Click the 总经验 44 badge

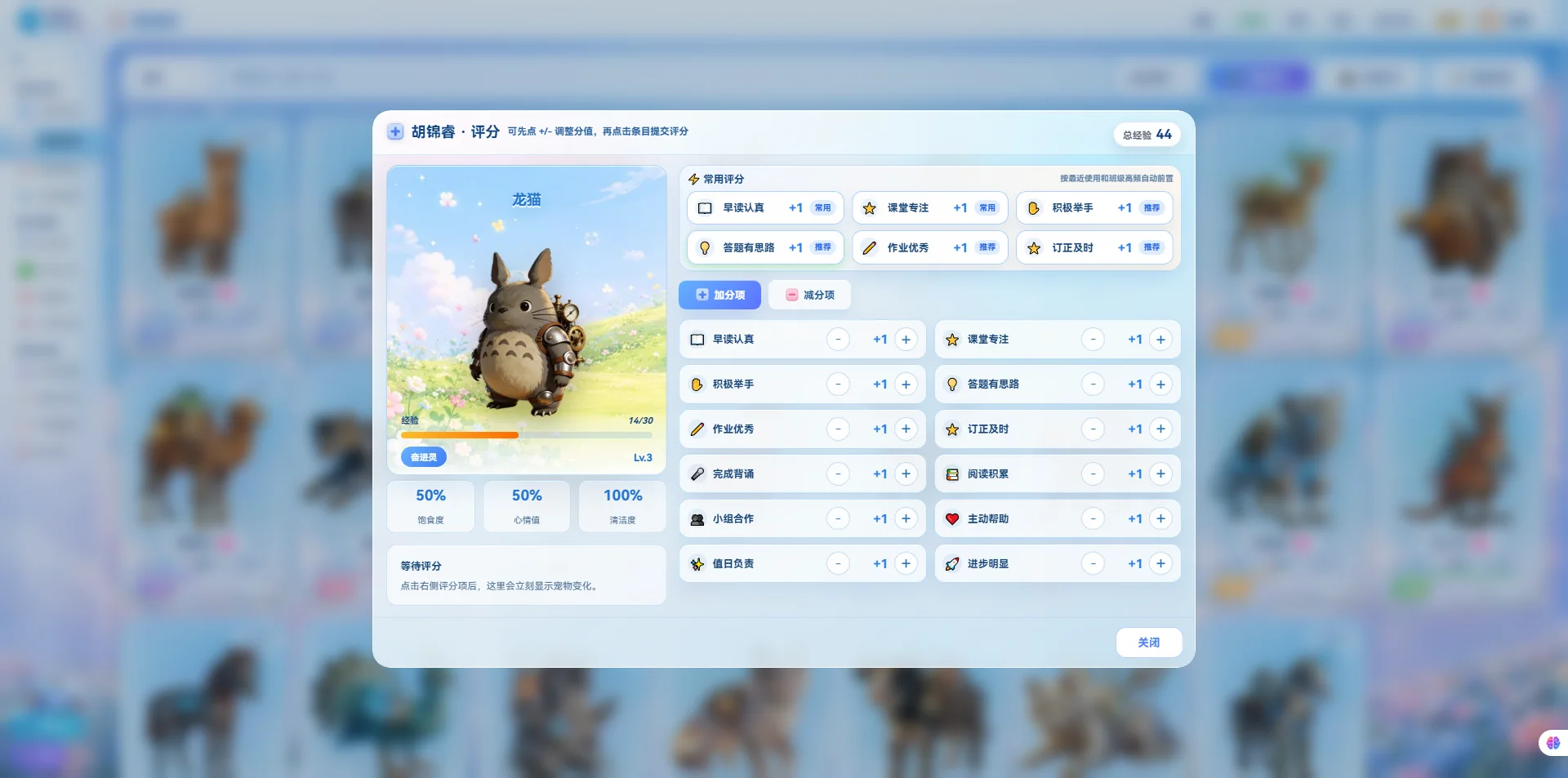click(x=1147, y=135)
